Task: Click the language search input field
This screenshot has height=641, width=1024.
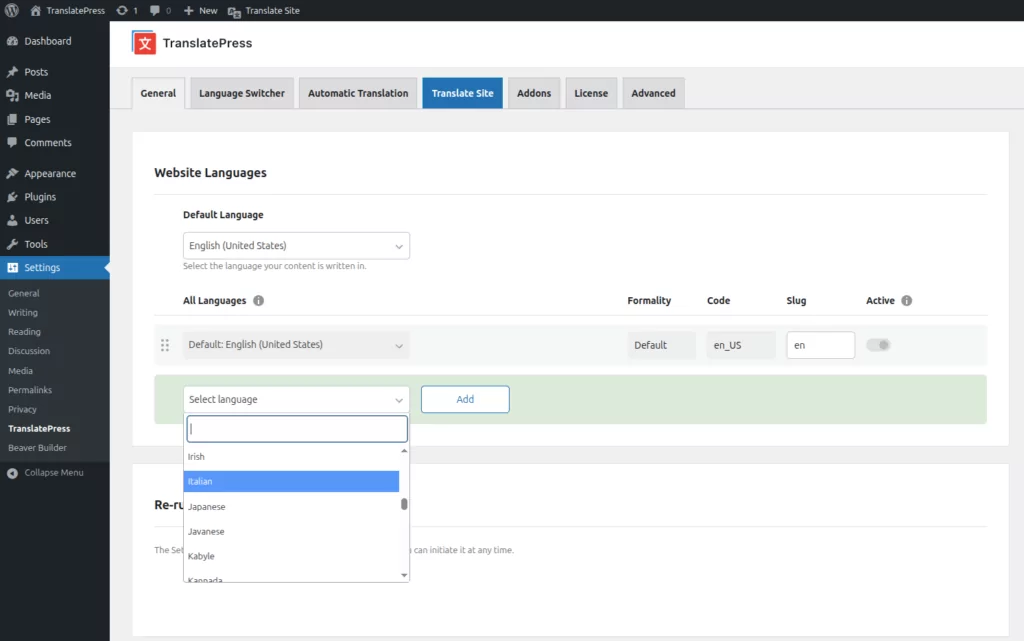Action: pyautogui.click(x=297, y=429)
